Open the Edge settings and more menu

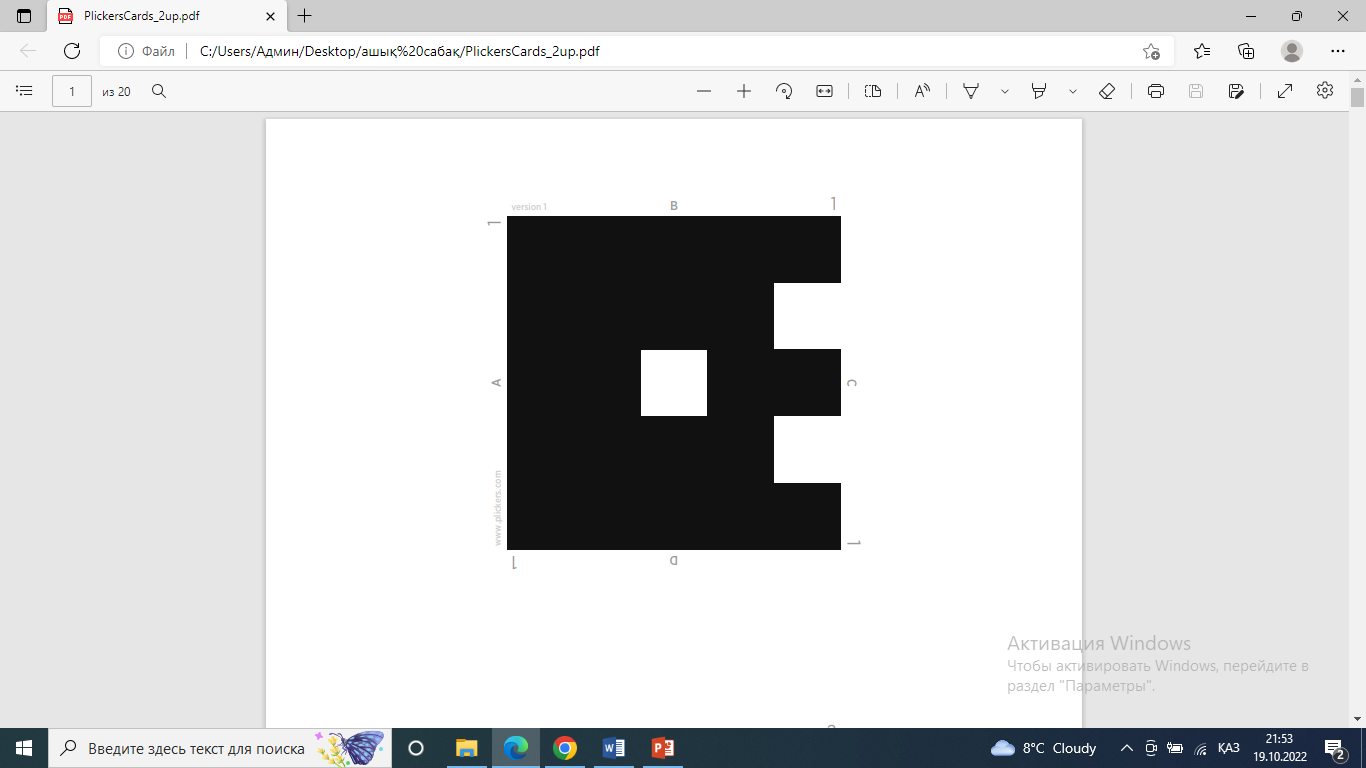(1338, 51)
